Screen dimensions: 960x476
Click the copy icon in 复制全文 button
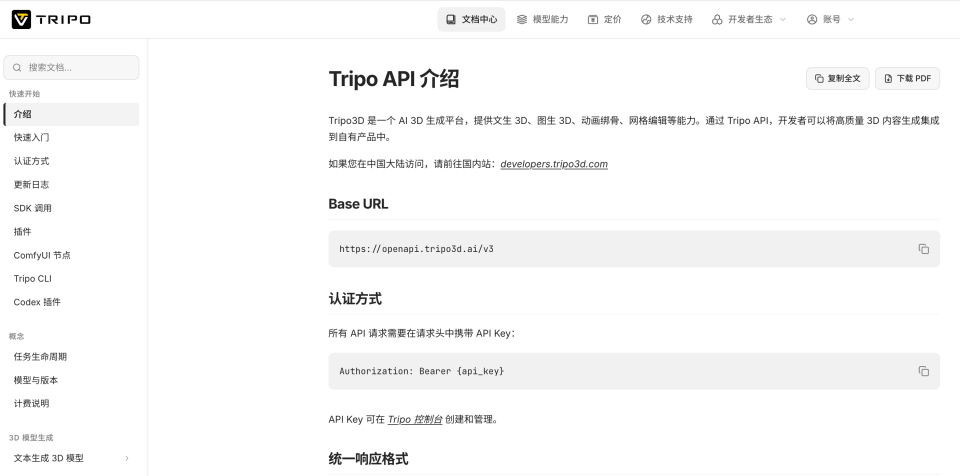(x=819, y=78)
